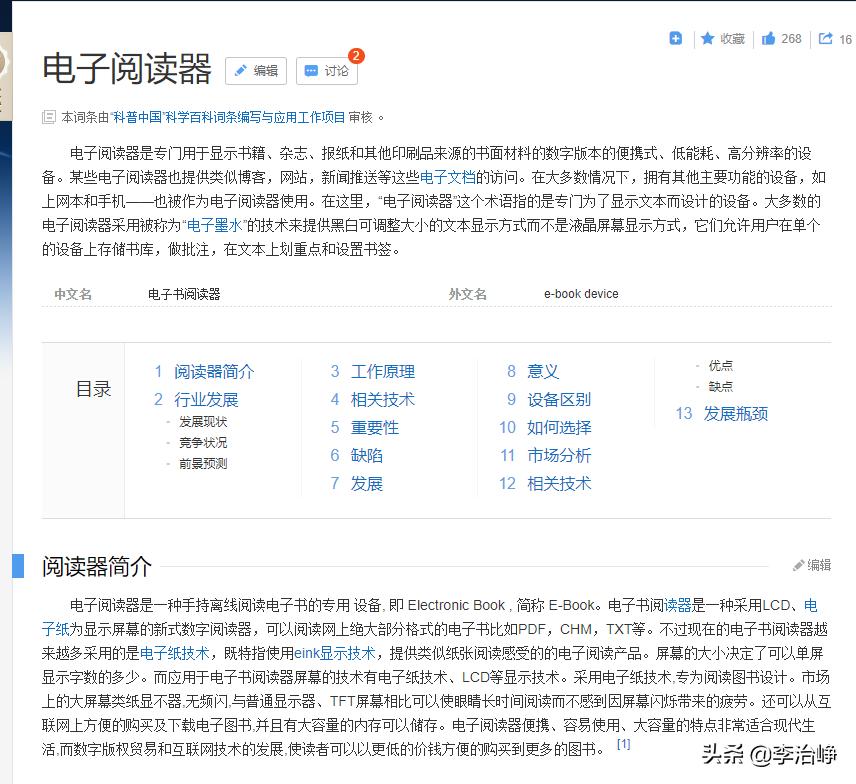Image resolution: width=856 pixels, height=784 pixels.
Task: Open the 讨论 button beside 编辑
Action: pos(327,72)
